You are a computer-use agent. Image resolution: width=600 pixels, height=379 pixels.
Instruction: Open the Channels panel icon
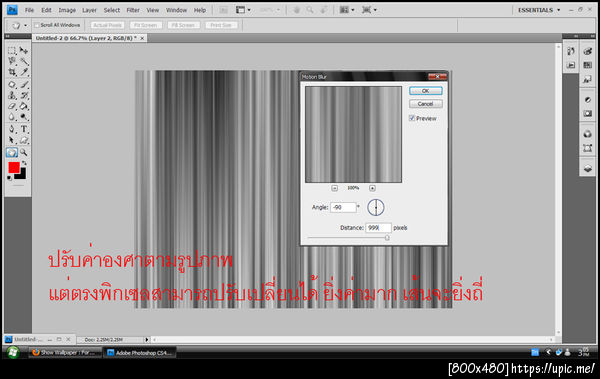tap(587, 134)
